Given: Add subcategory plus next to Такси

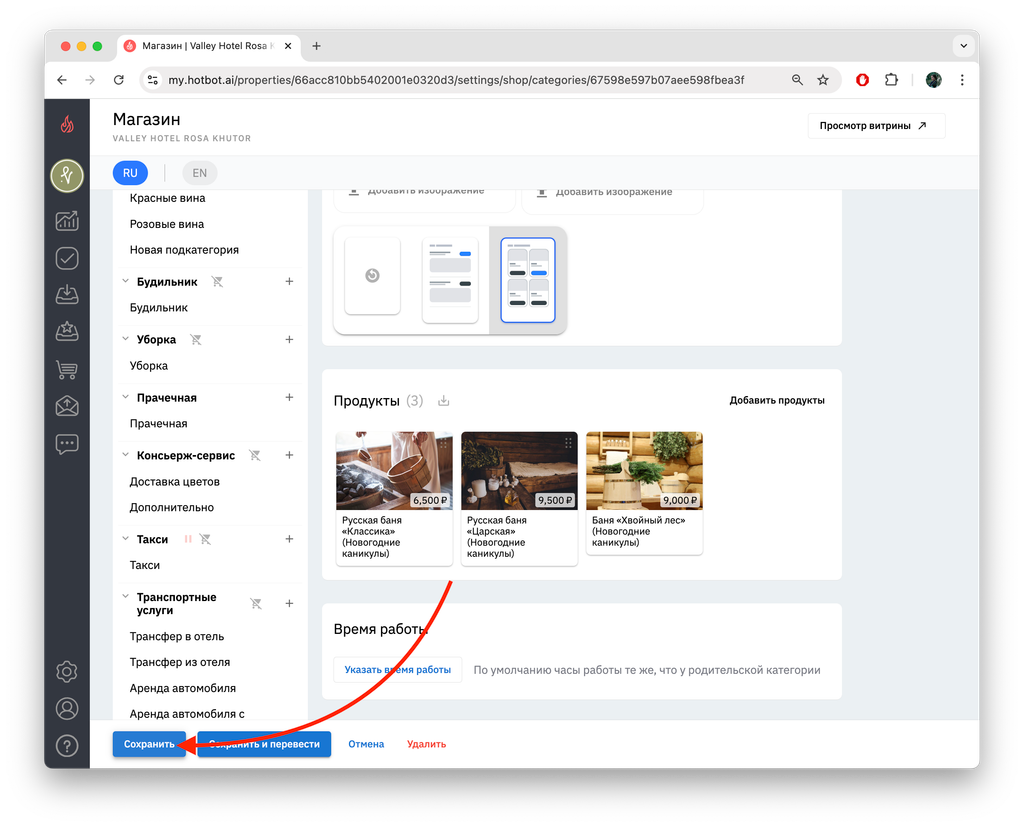Looking at the screenshot, I should coord(289,539).
